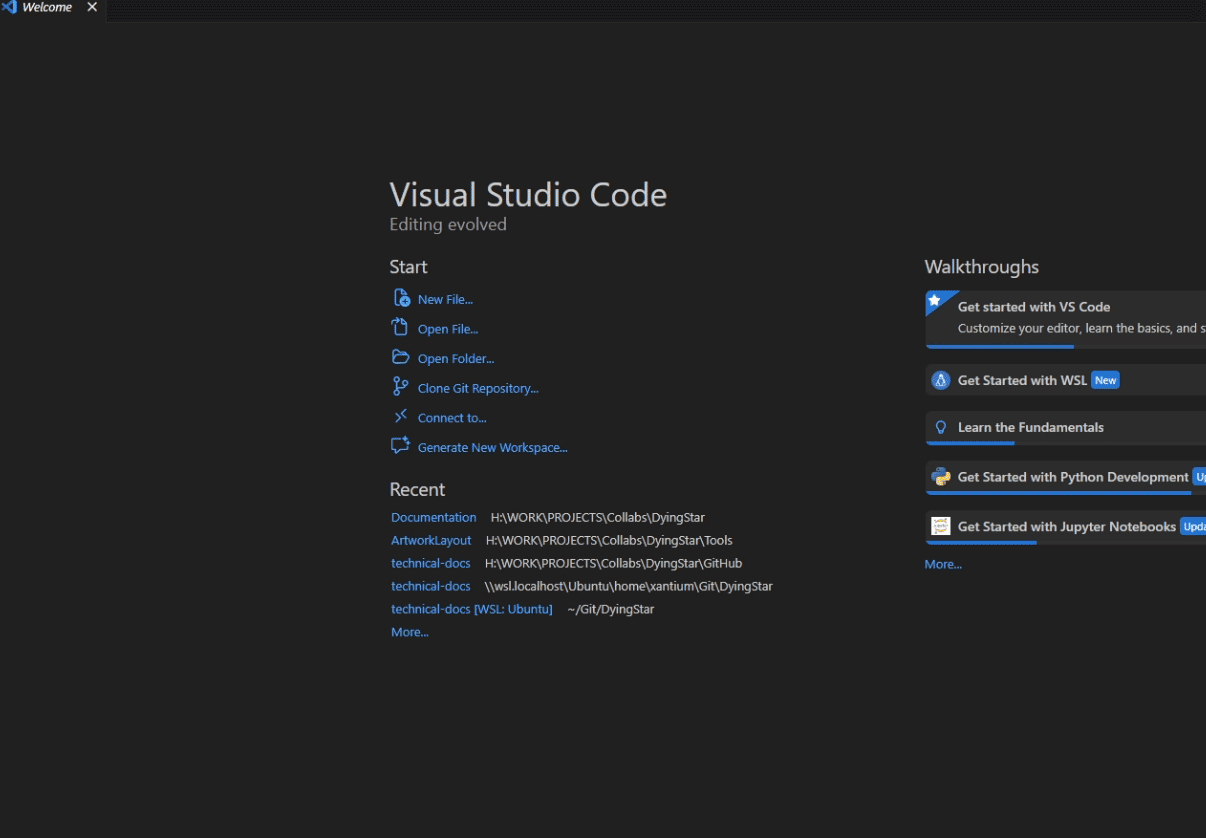Click the Generate New Workspace link

click(492, 447)
